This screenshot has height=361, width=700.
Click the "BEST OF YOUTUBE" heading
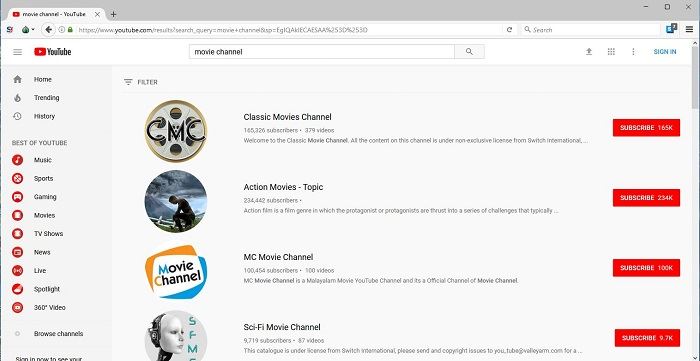tap(39, 143)
